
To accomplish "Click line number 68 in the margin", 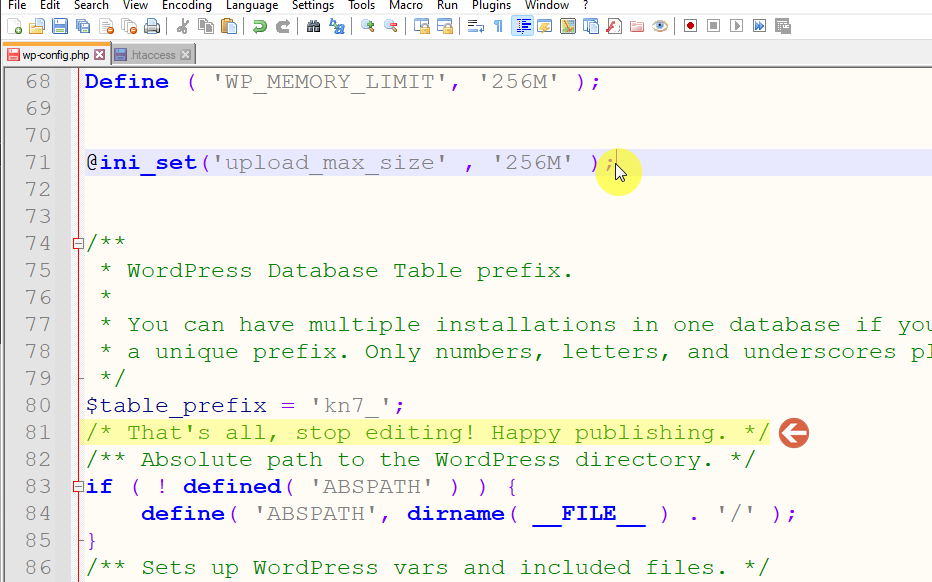I will click(38, 81).
